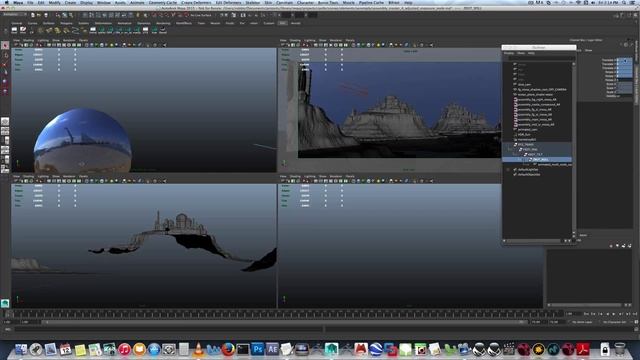Open Firefox from the Dock
The height and width of the screenshot is (360, 640).
(228, 349)
